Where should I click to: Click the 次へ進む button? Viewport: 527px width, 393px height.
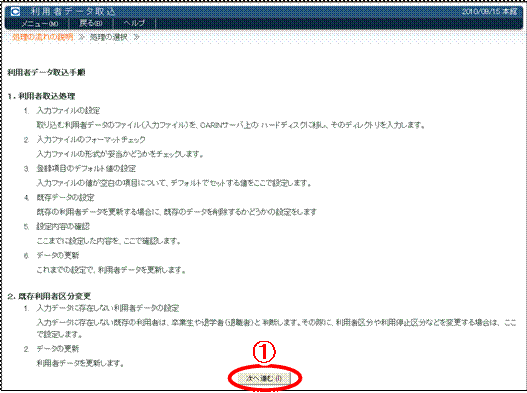click(x=264, y=378)
